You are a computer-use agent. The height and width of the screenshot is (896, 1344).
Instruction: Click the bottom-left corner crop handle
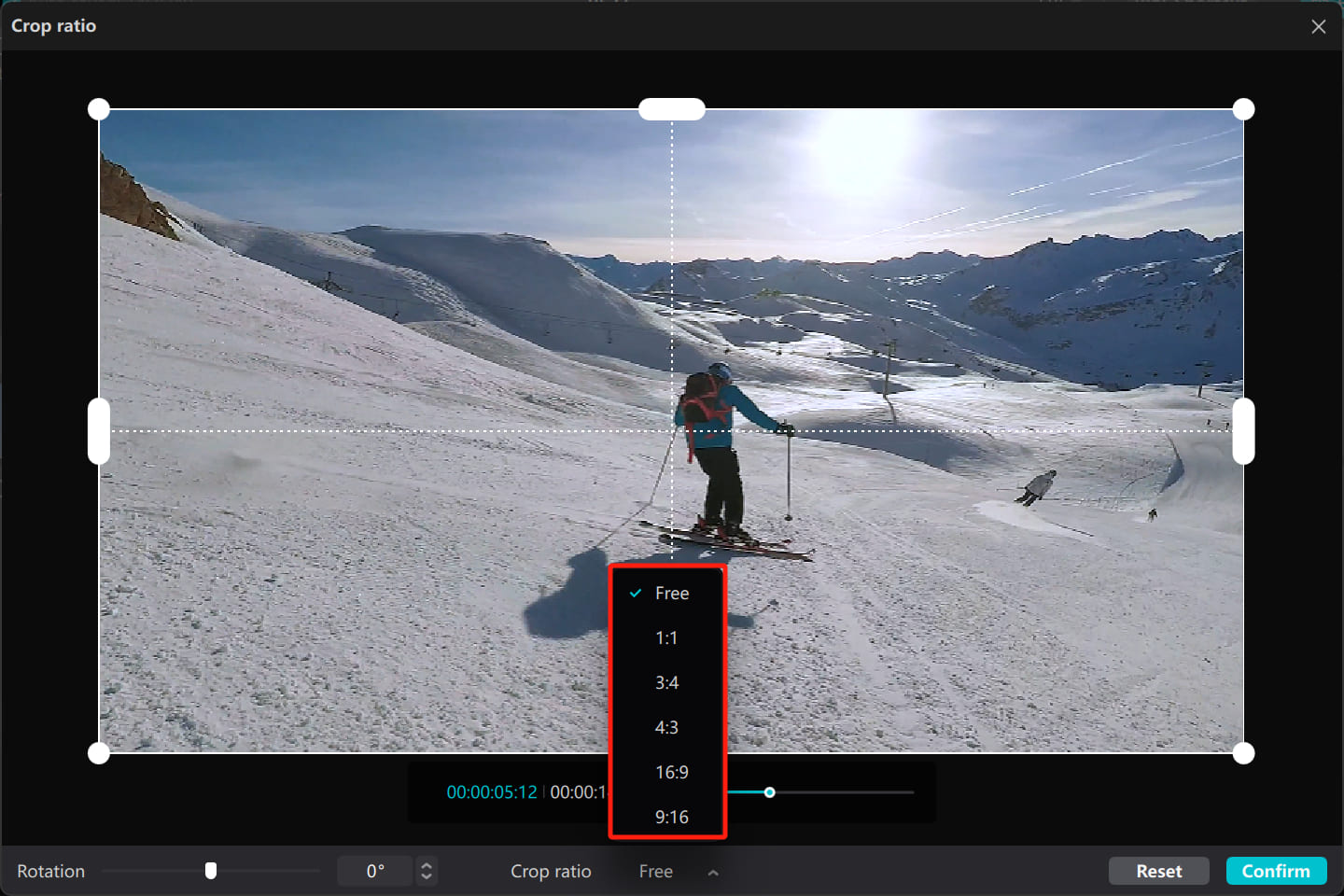tap(99, 753)
